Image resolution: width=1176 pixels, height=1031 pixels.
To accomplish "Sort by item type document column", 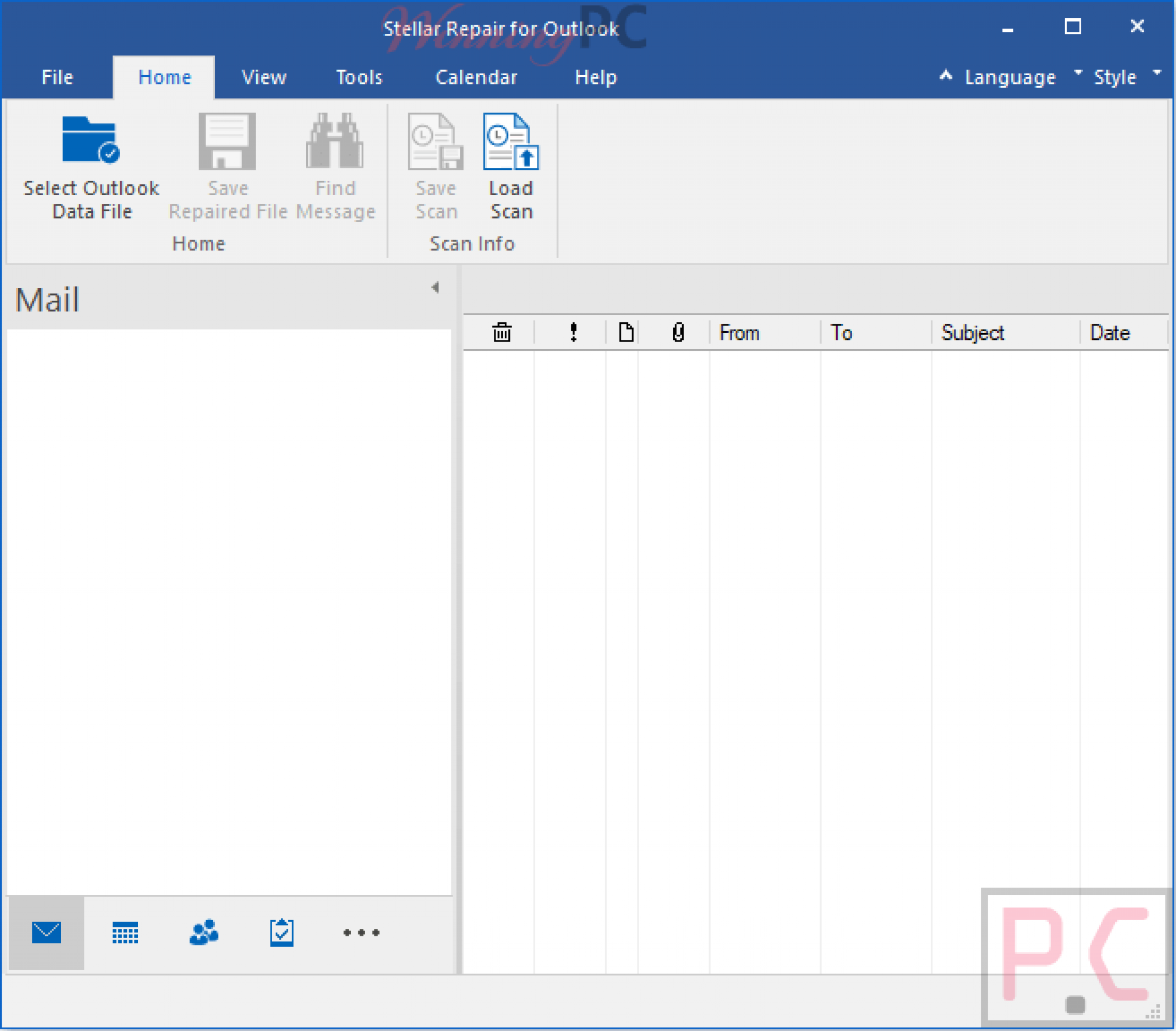I will pyautogui.click(x=626, y=332).
